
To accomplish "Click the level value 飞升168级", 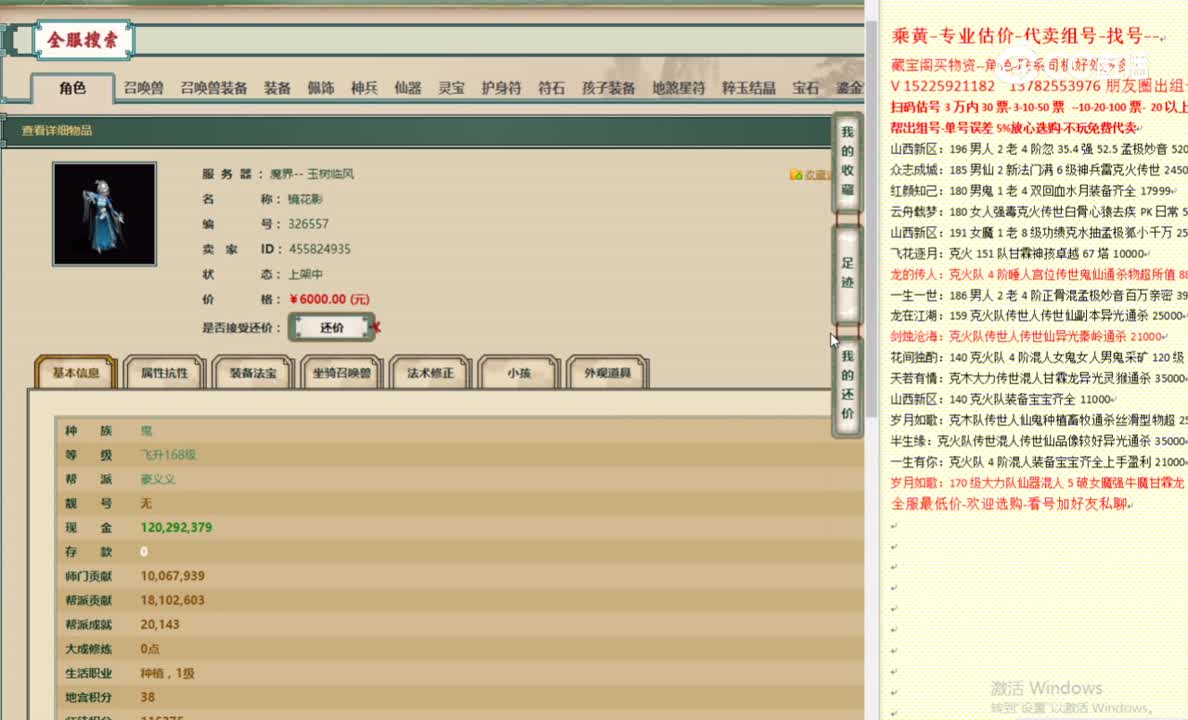I will 168,455.
